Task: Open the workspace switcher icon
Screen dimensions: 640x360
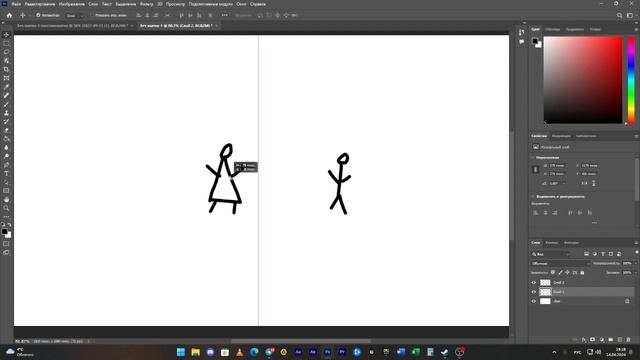Action: pyautogui.click(x=630, y=16)
